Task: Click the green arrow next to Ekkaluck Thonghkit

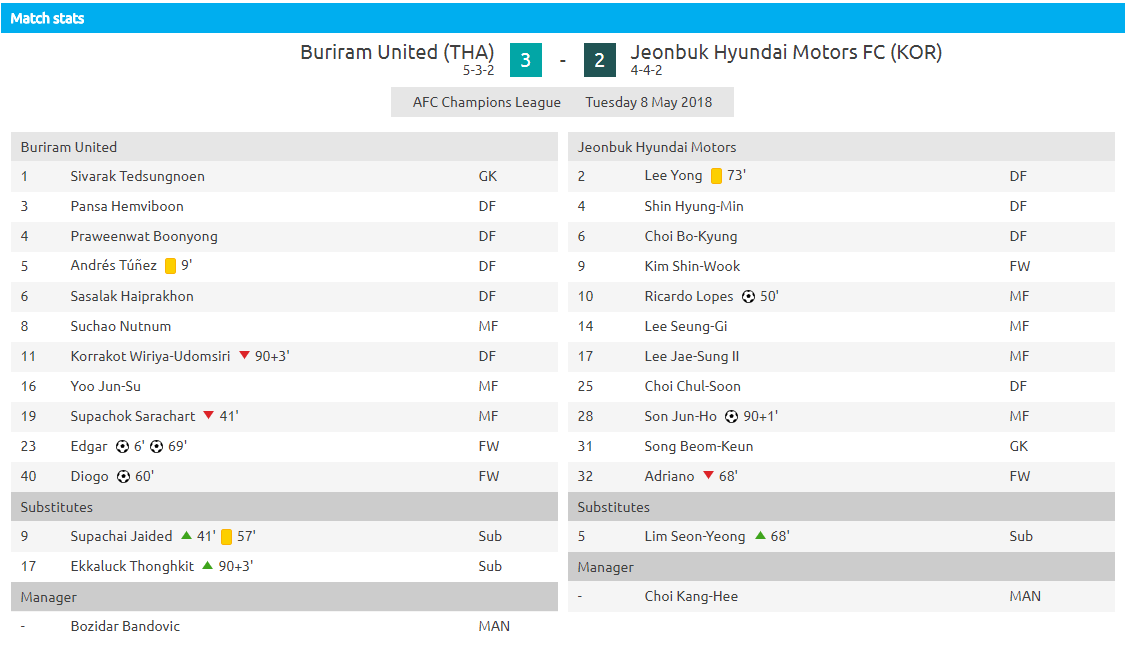Action: 208,565
